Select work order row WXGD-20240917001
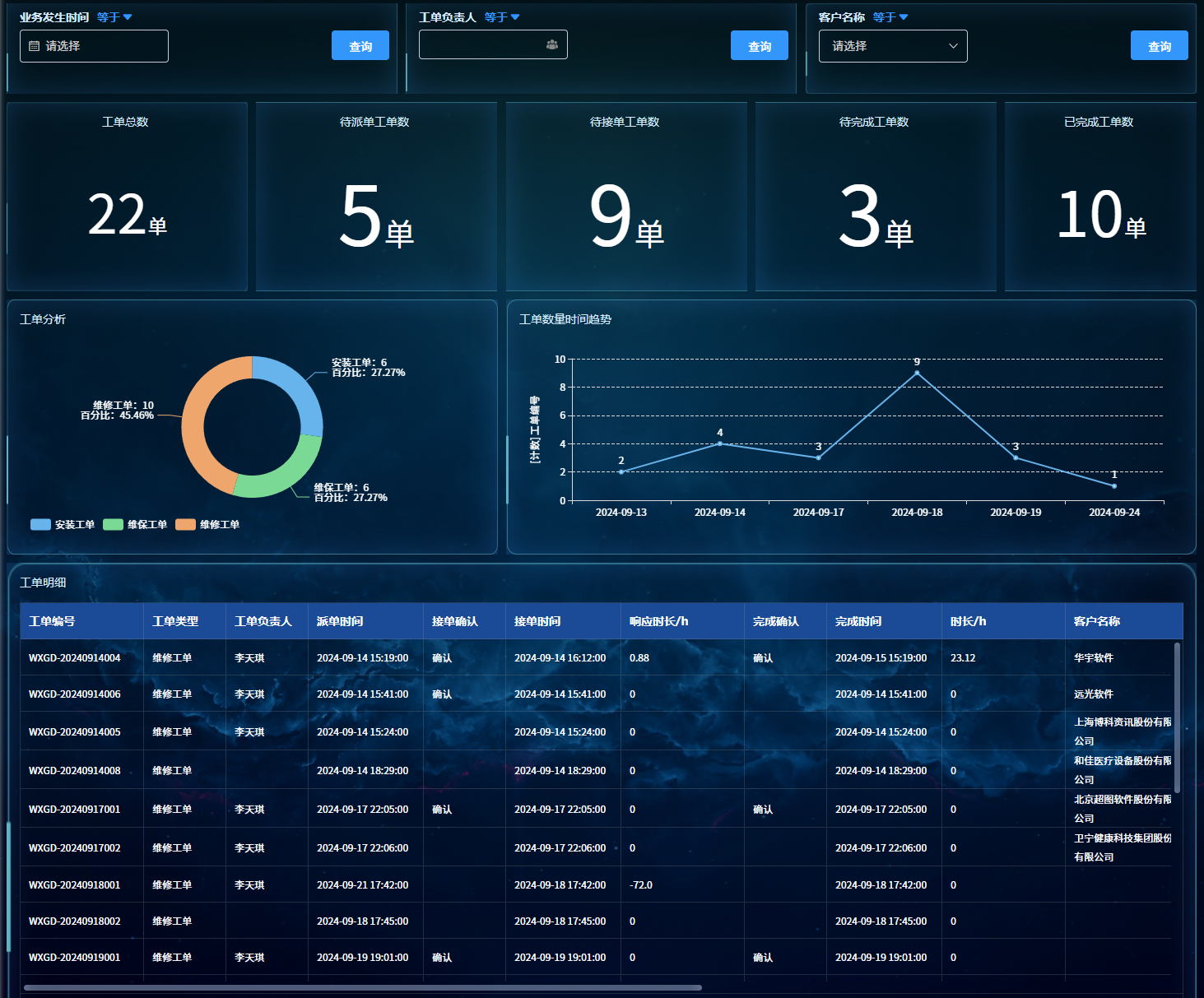This screenshot has width=1204, height=998. [x=75, y=810]
